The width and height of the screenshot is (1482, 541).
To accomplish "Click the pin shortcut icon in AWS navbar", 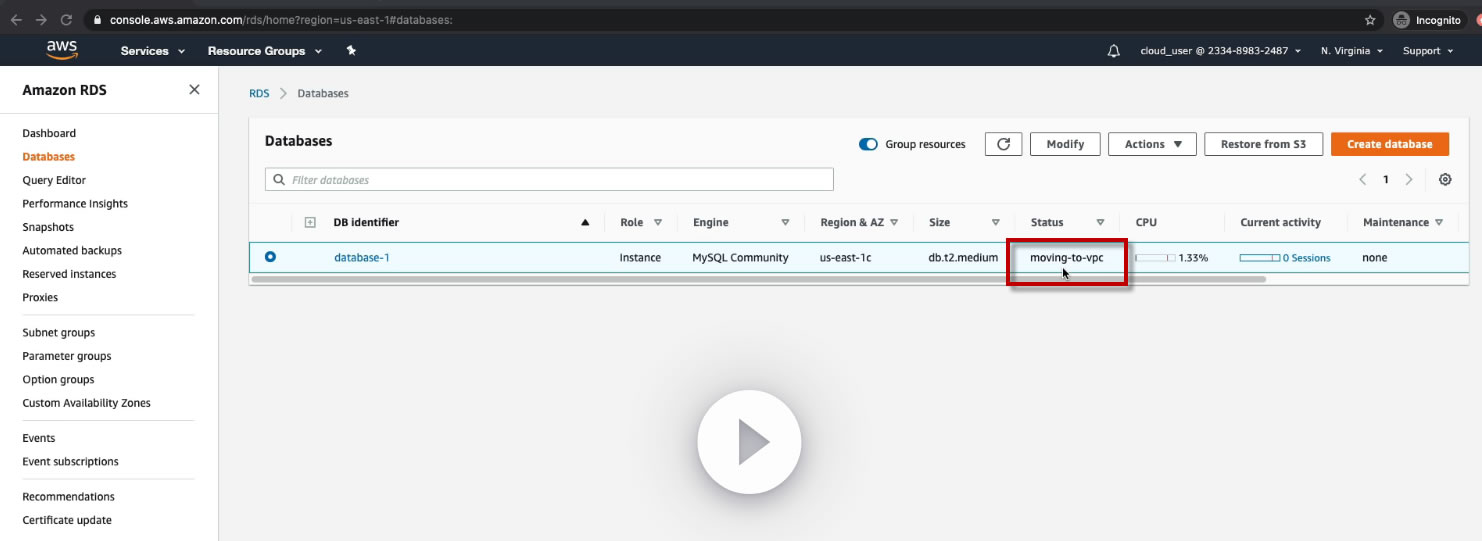I will [351, 50].
